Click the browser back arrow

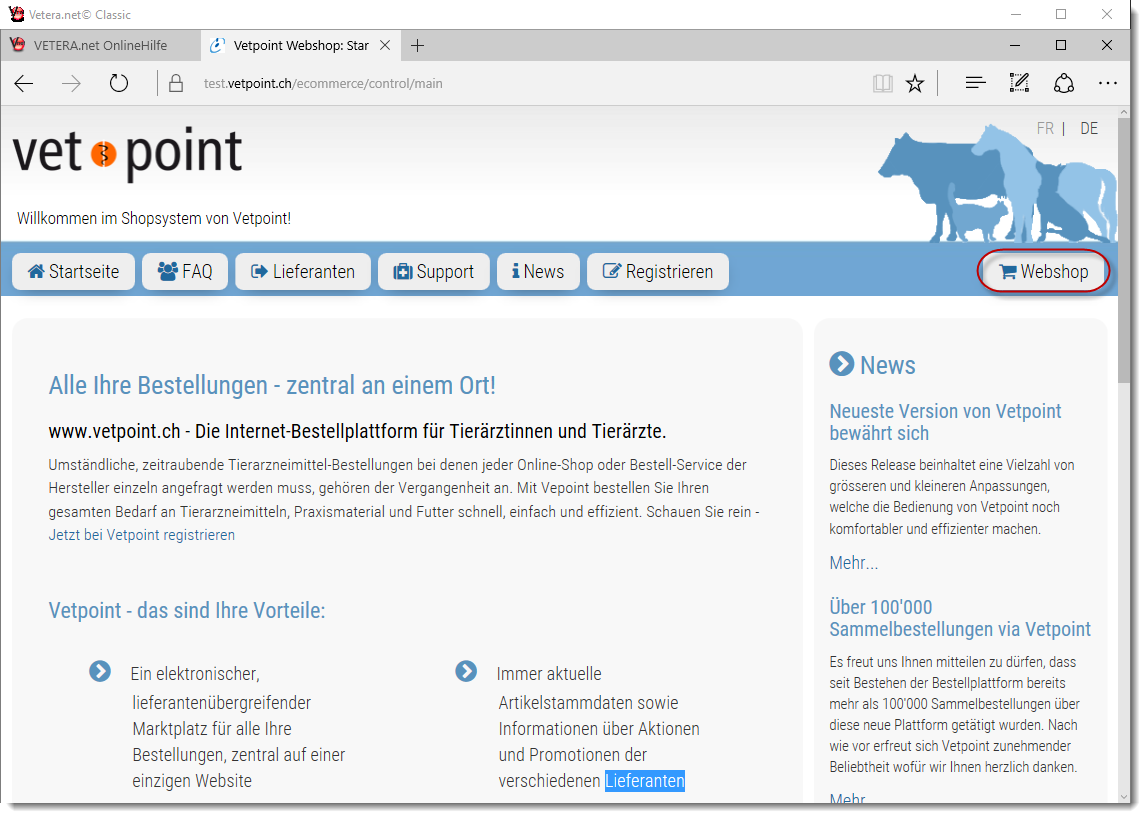(x=24, y=84)
